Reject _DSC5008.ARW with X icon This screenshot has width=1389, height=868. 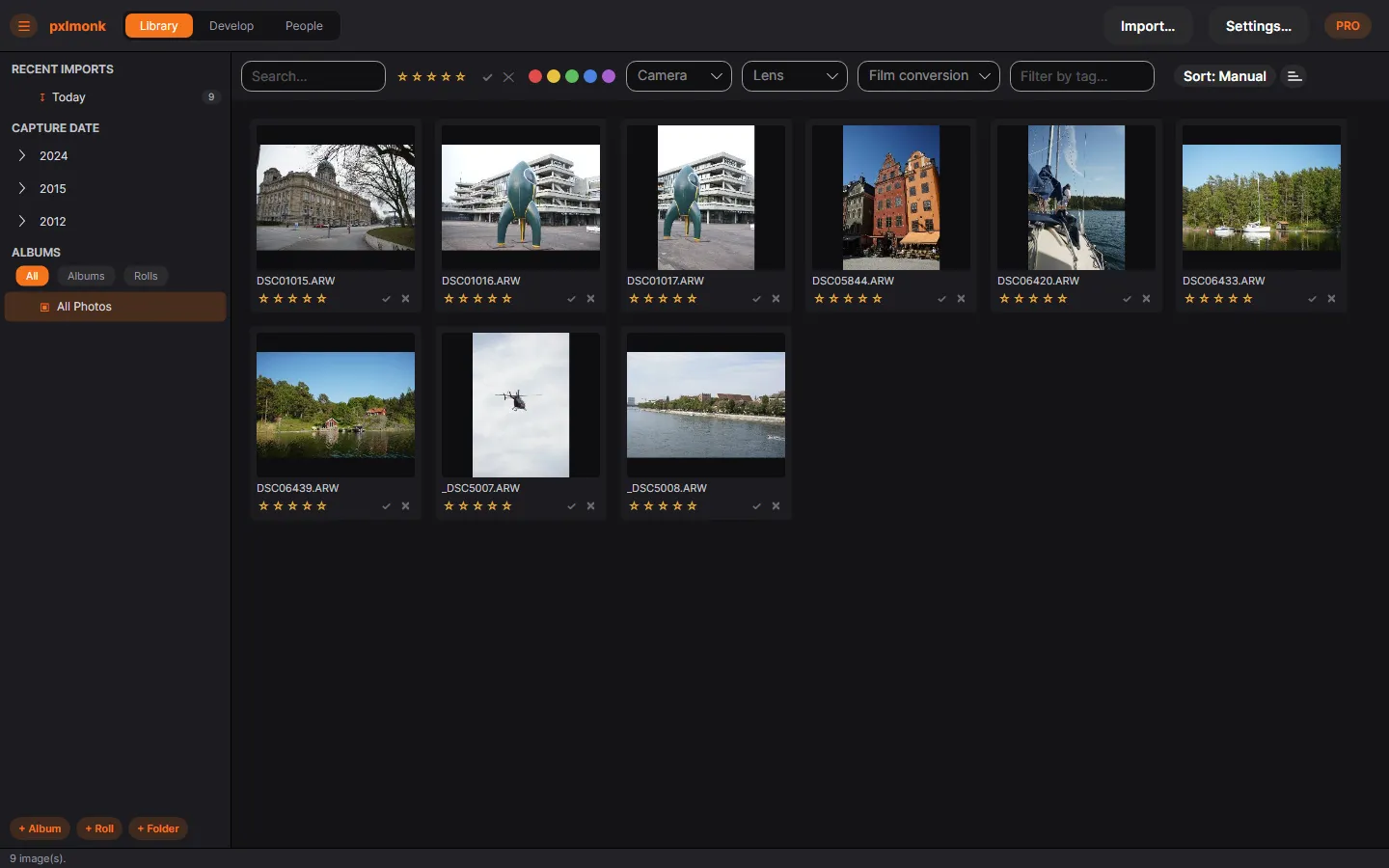point(776,506)
